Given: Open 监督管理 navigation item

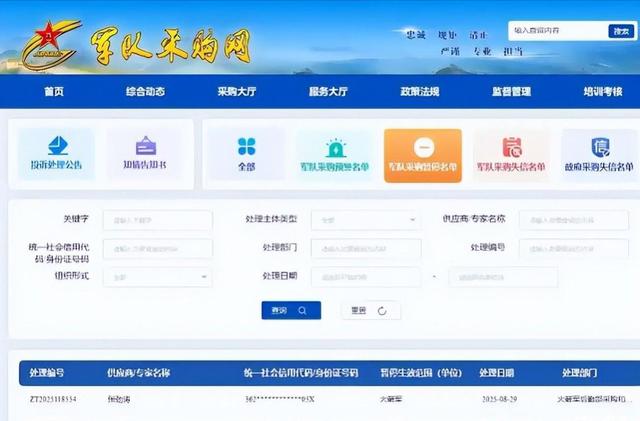Looking at the screenshot, I should 511,91.
